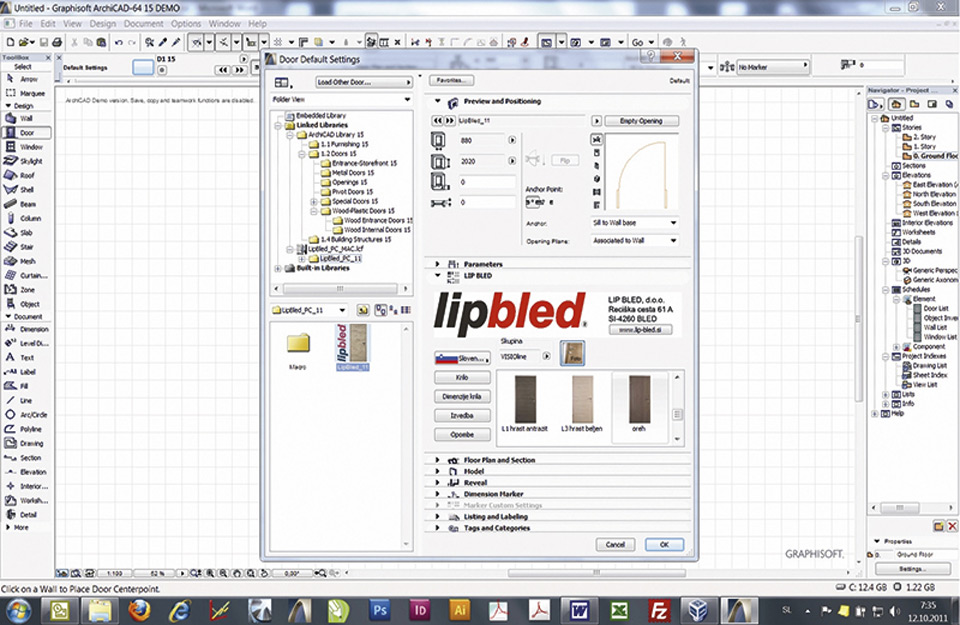Click the door width field showing 880
The image size is (960, 625).
(482, 140)
